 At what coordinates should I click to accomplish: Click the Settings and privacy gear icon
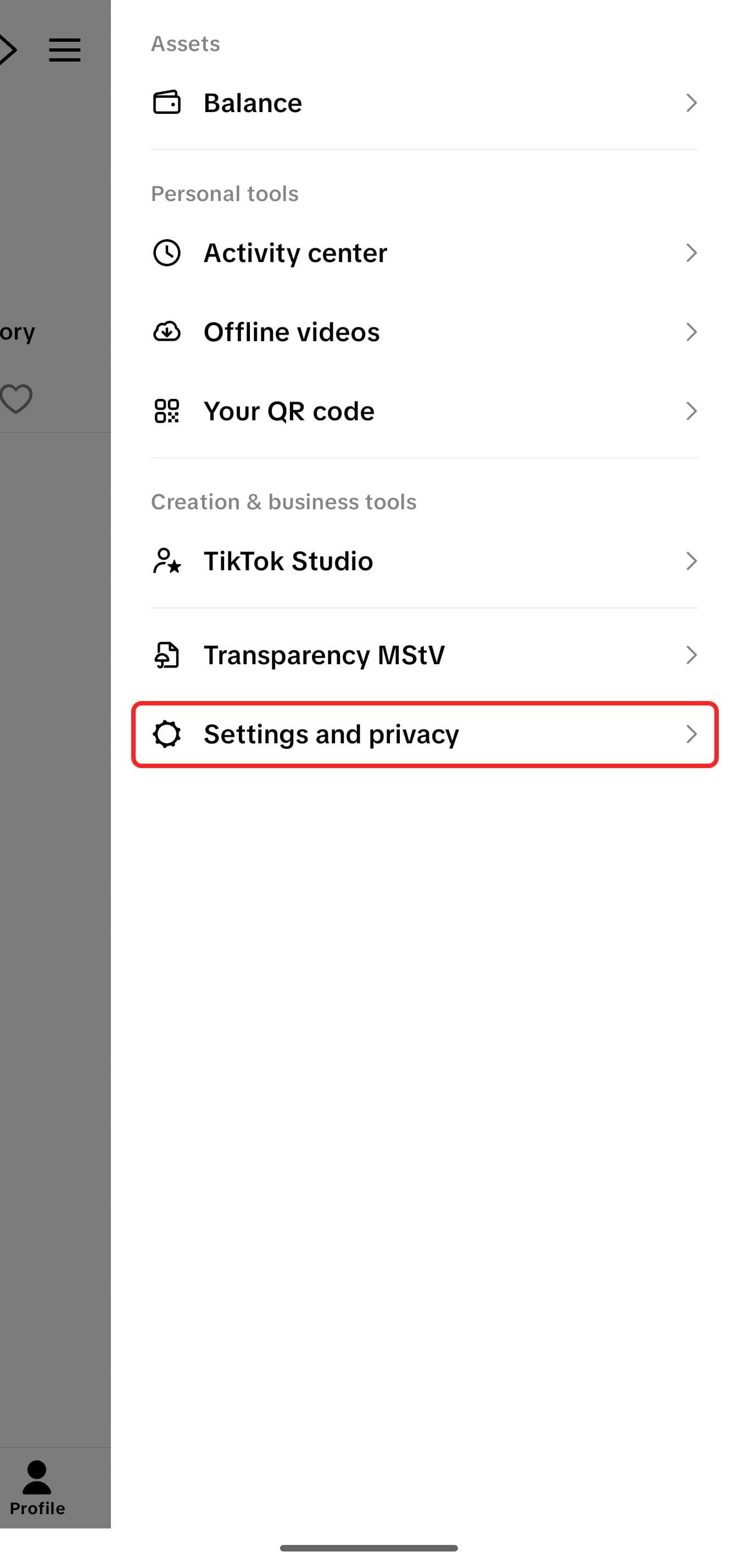(167, 735)
